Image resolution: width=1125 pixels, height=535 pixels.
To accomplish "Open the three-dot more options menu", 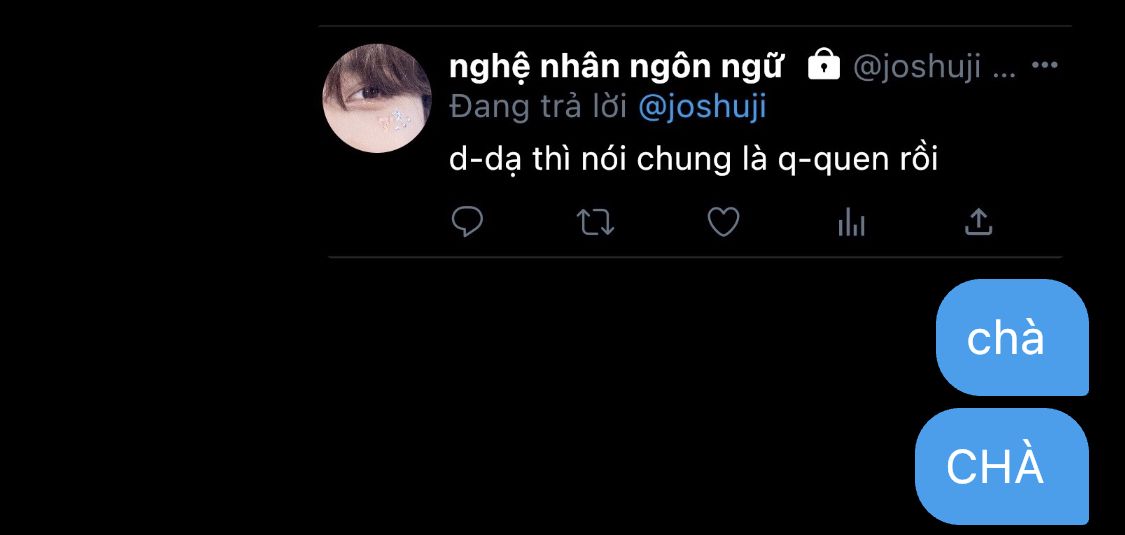I will point(1044,65).
